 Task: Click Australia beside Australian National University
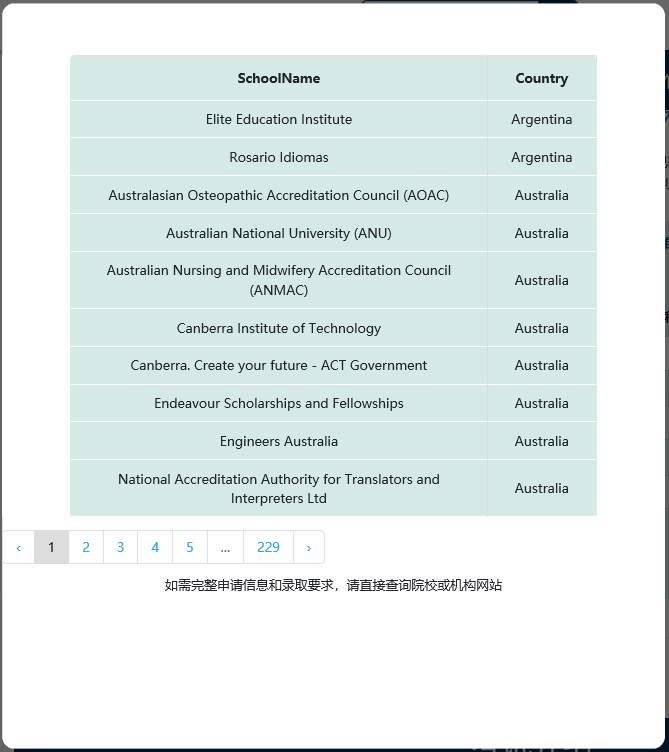(542, 233)
